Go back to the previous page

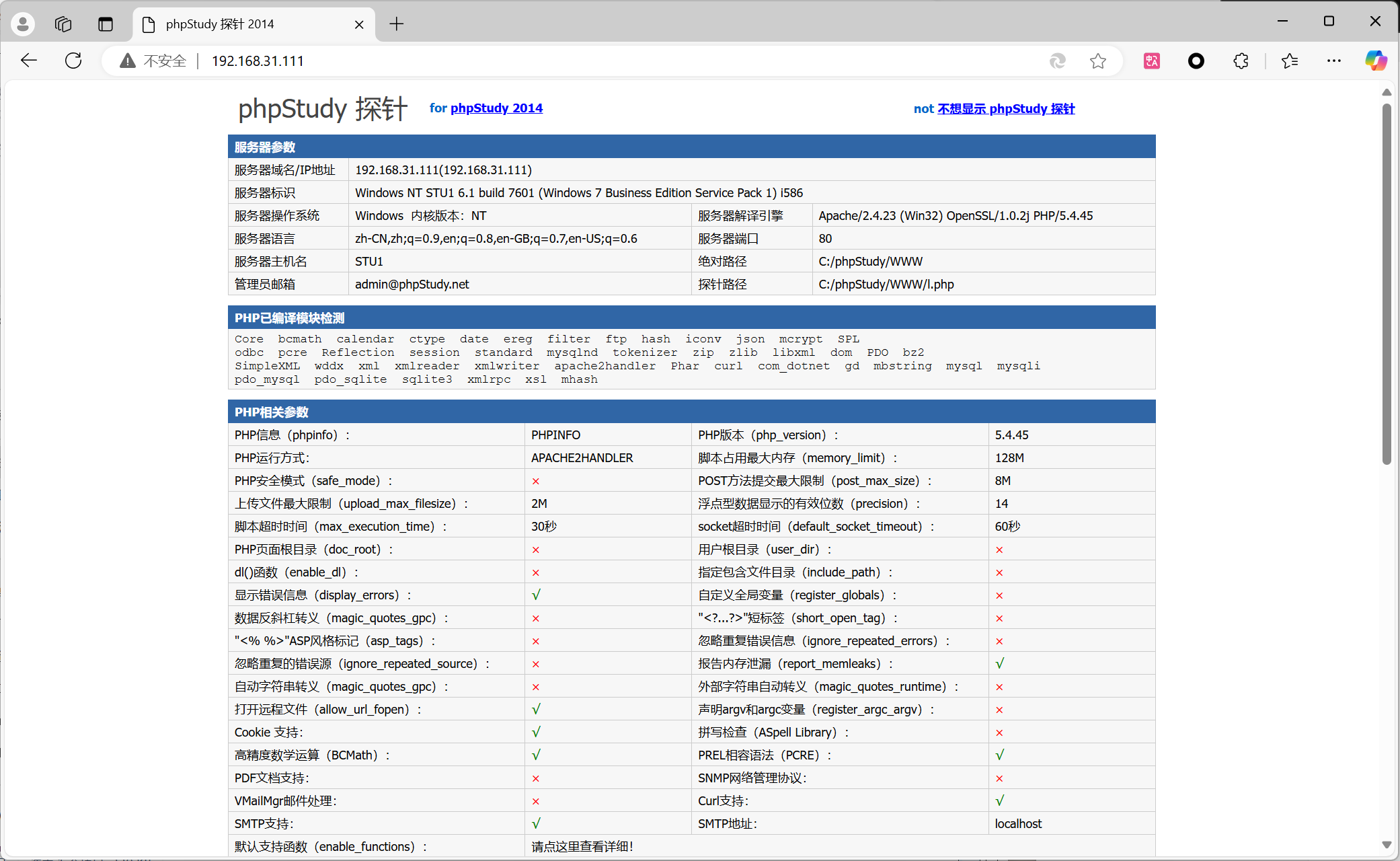29,61
